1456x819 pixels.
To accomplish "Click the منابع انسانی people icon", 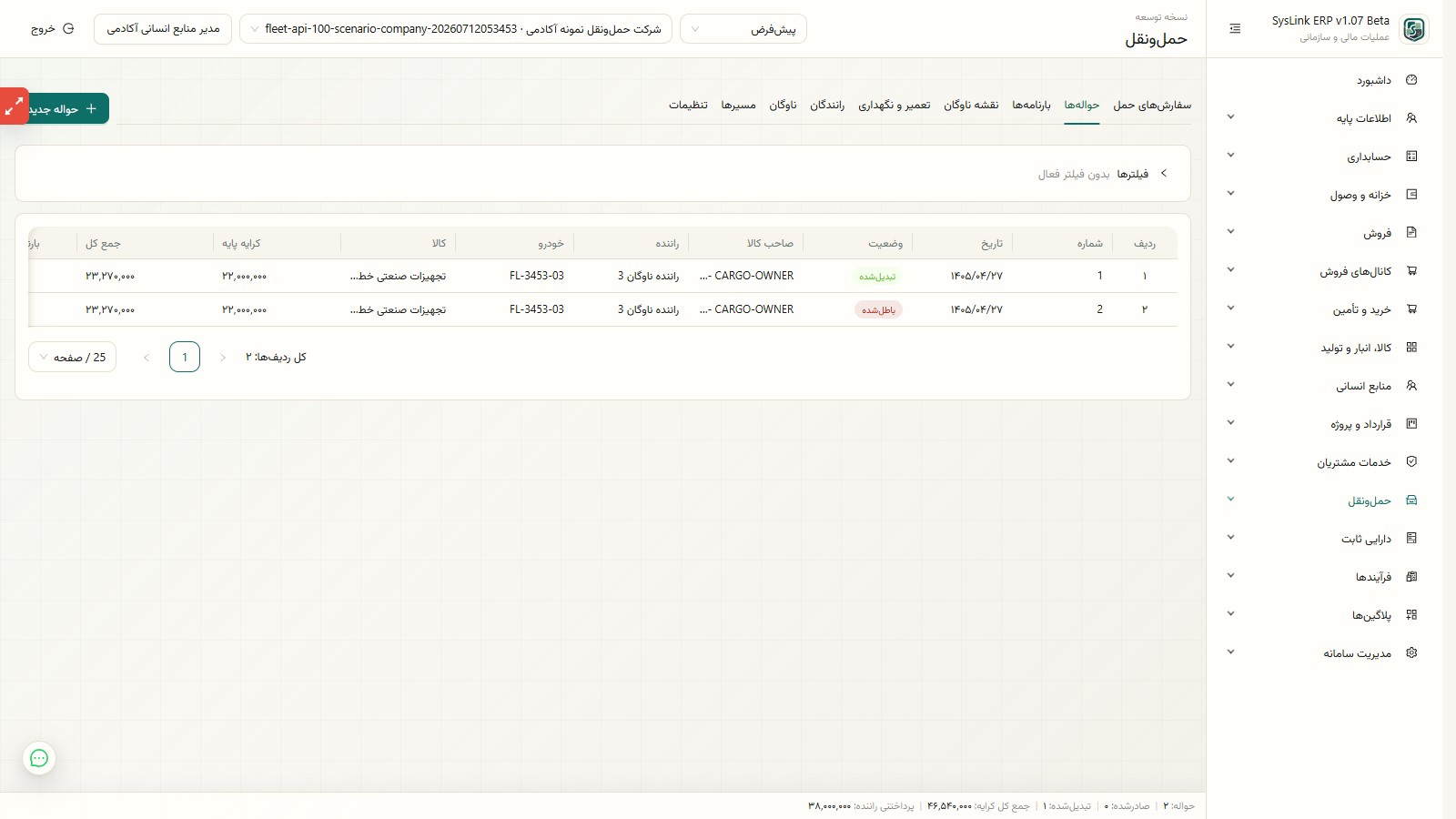I will pos(1411,386).
